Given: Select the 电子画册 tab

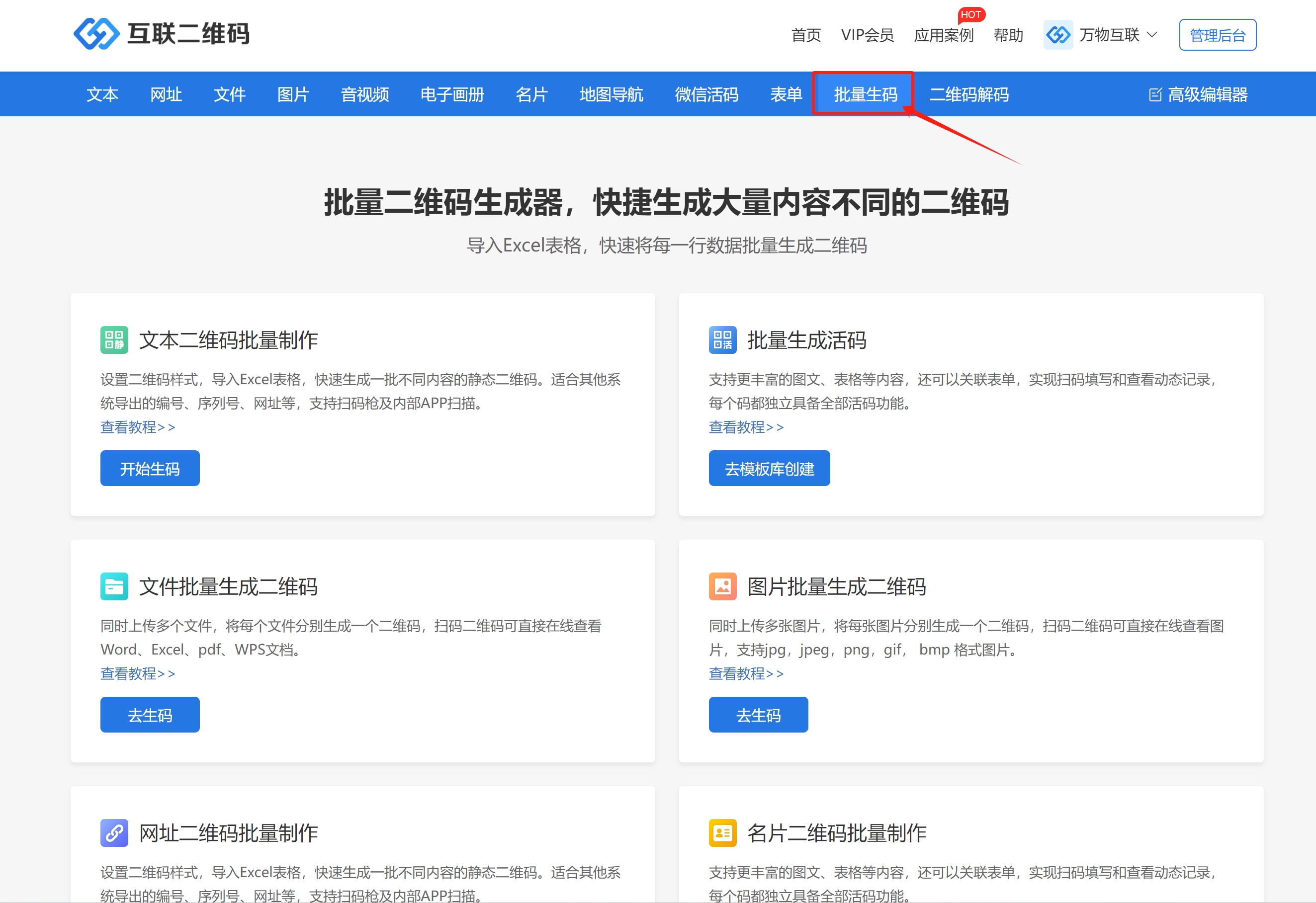Looking at the screenshot, I should coord(452,94).
